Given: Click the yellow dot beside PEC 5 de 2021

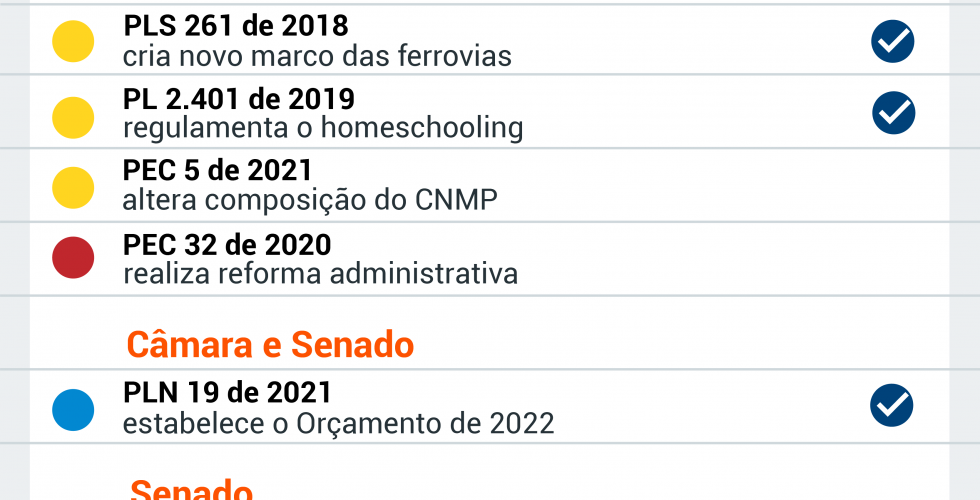Looking at the screenshot, I should pos(73,187).
